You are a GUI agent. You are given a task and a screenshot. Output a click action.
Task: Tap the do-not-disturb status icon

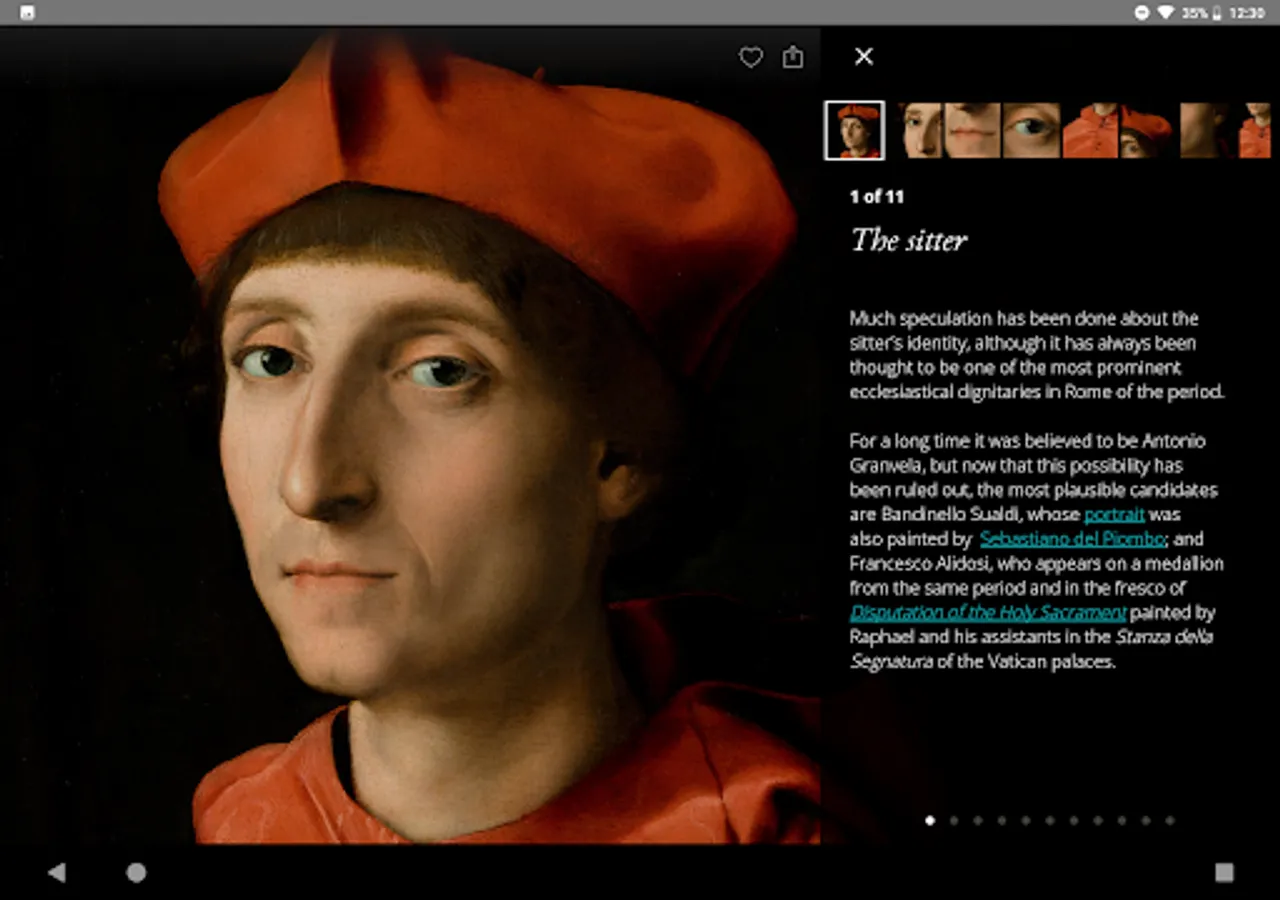pos(1142,13)
